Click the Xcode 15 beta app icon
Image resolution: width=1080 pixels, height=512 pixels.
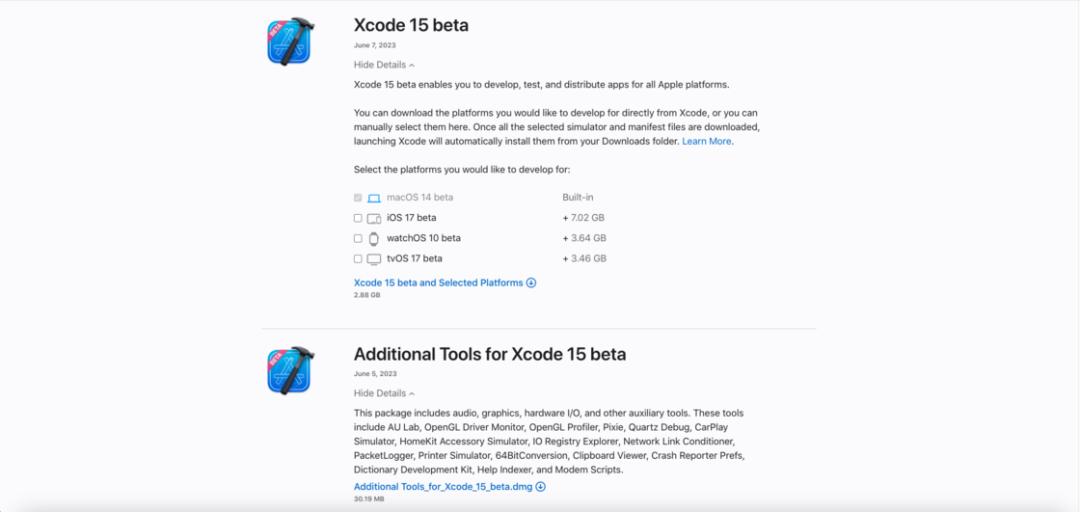pyautogui.click(x=290, y=41)
